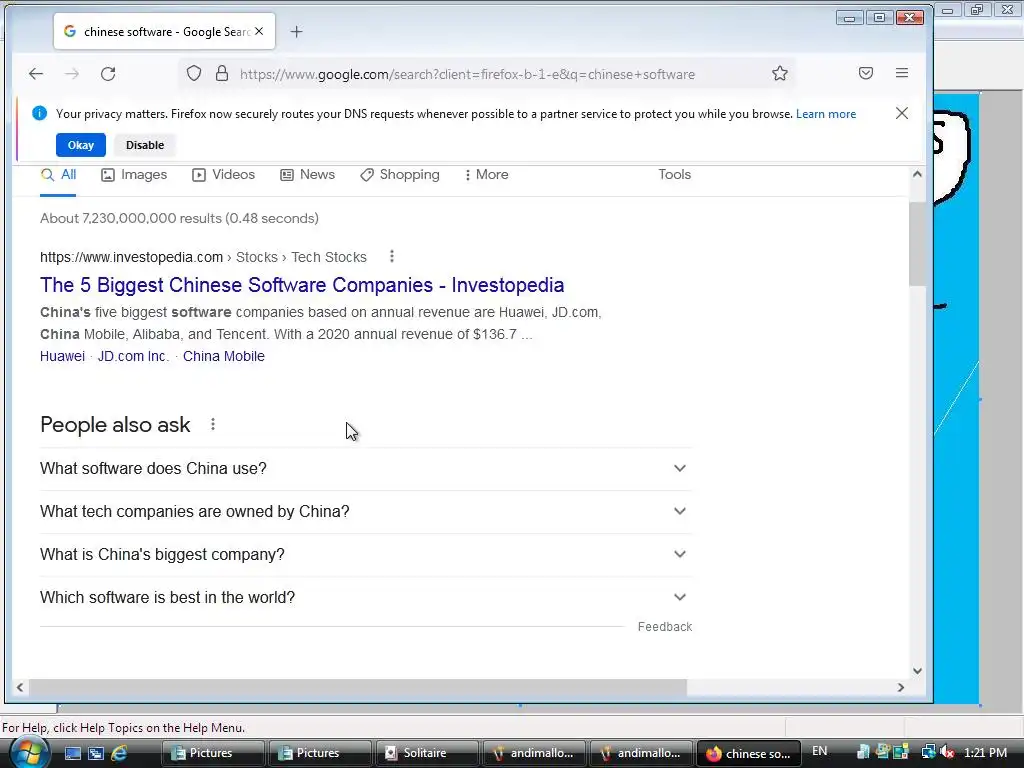Switch to News search tab
The height and width of the screenshot is (768, 1024).
pyautogui.click(x=308, y=175)
